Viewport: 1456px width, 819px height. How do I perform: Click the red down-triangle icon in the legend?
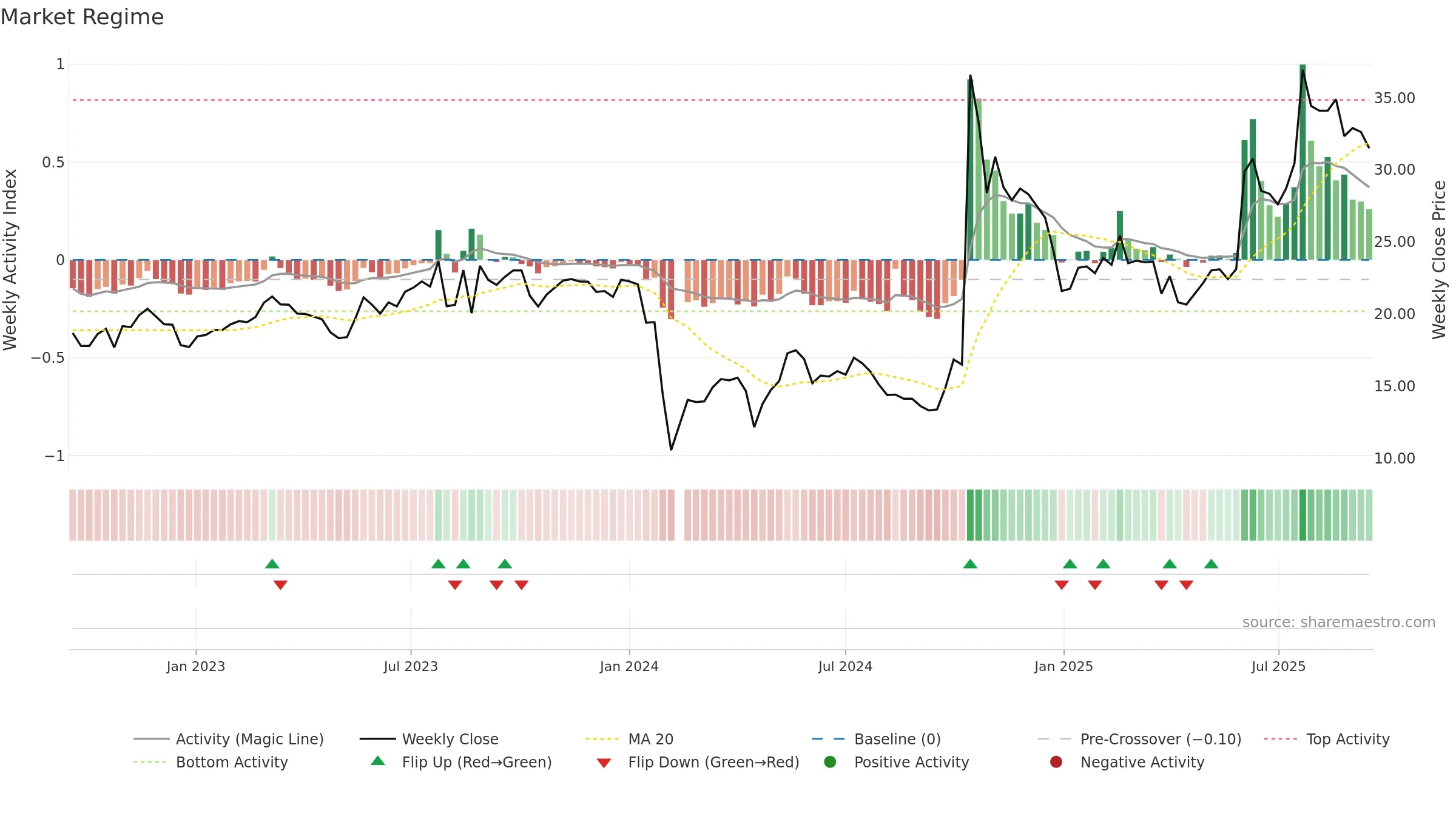pos(604,763)
